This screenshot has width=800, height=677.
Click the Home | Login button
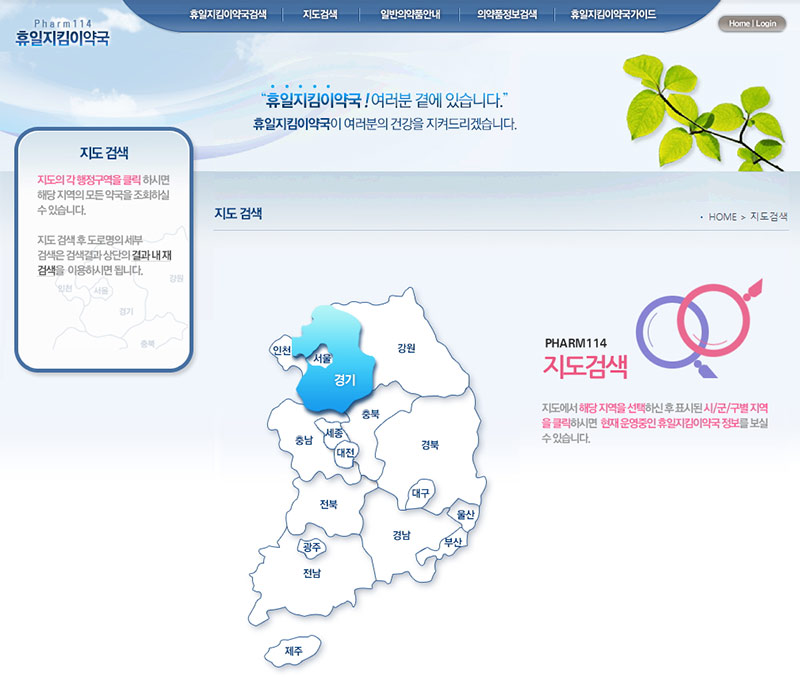click(x=750, y=23)
